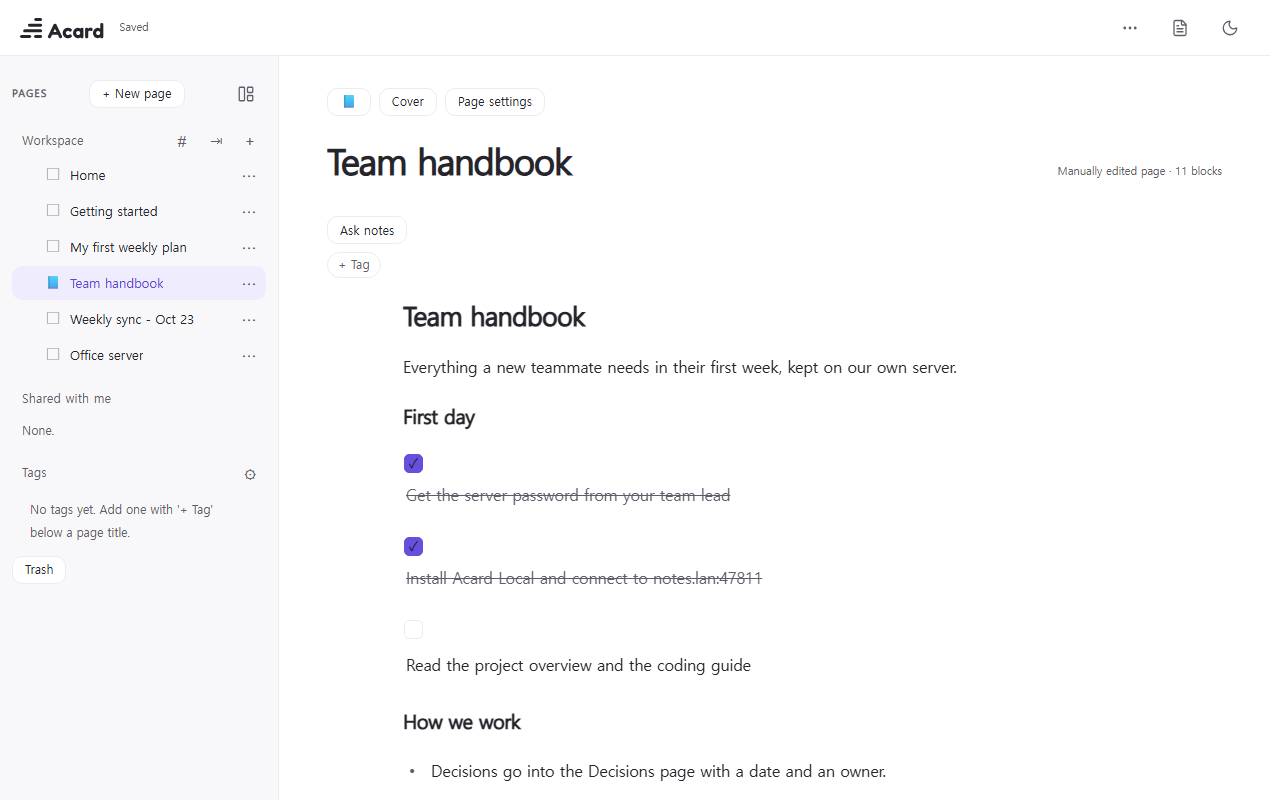Add a tag with + Tag button
This screenshot has width=1280, height=800.
354,265
